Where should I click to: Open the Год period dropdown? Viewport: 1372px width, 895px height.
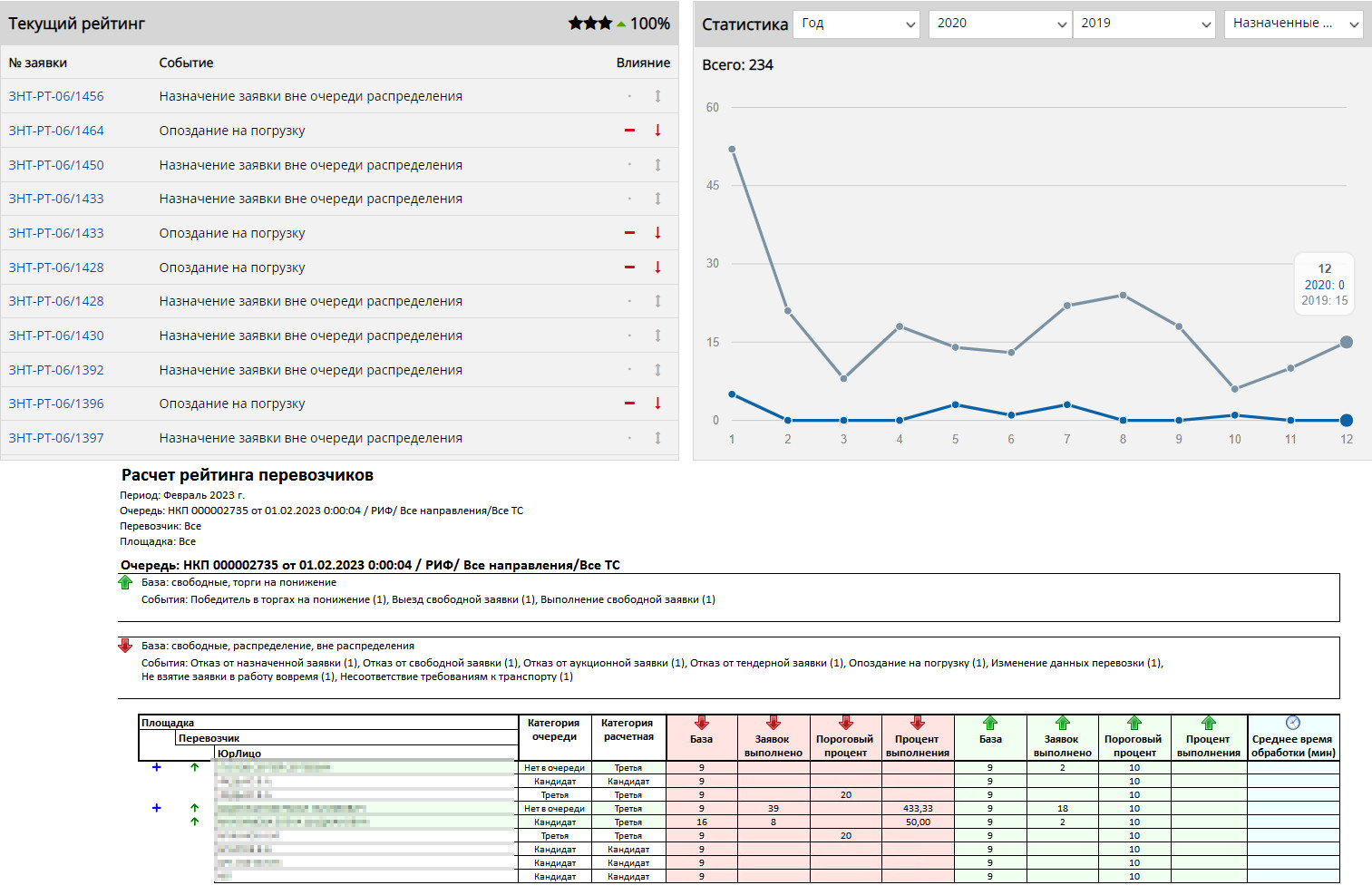856,24
